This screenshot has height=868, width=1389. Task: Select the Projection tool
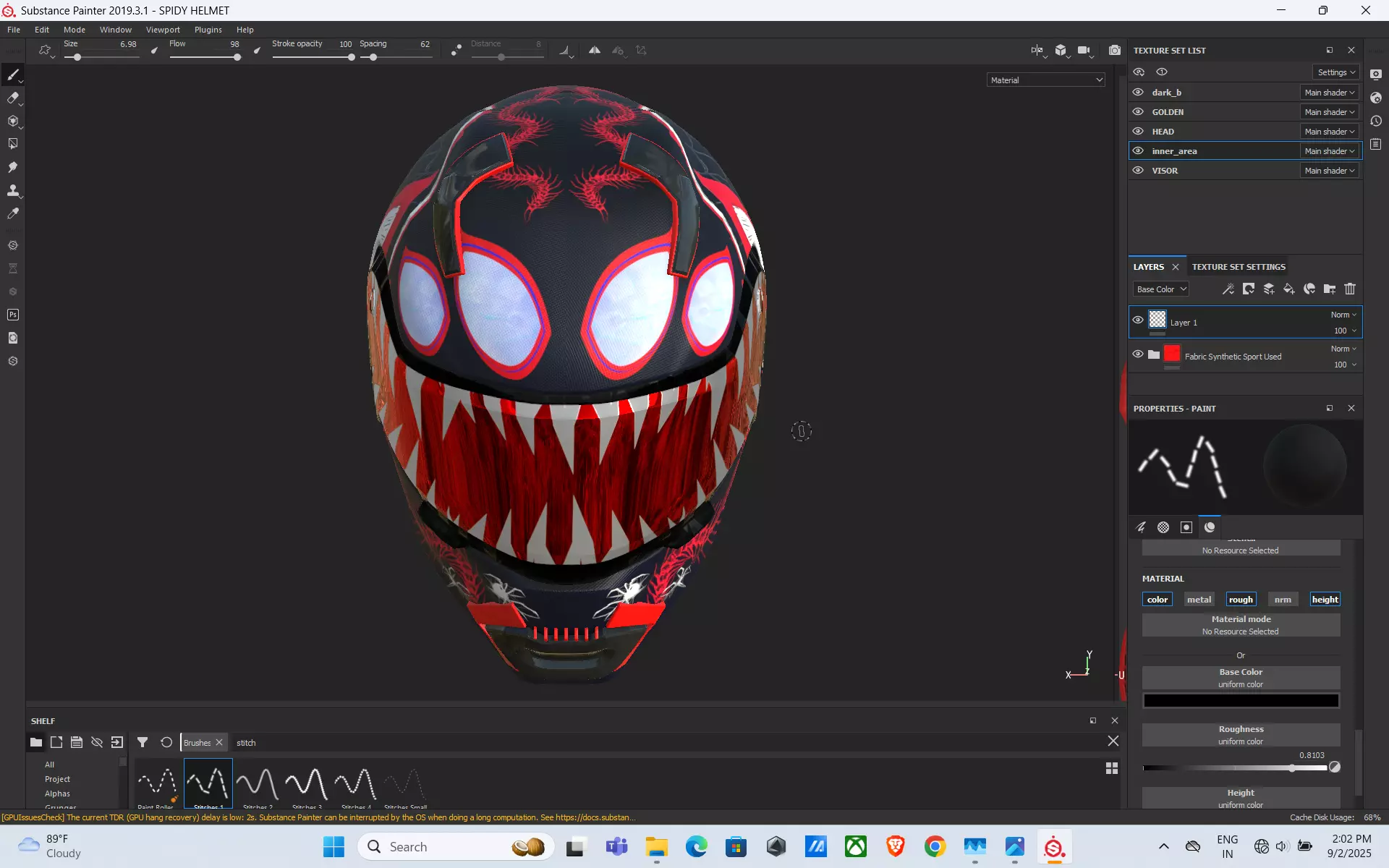[x=13, y=122]
